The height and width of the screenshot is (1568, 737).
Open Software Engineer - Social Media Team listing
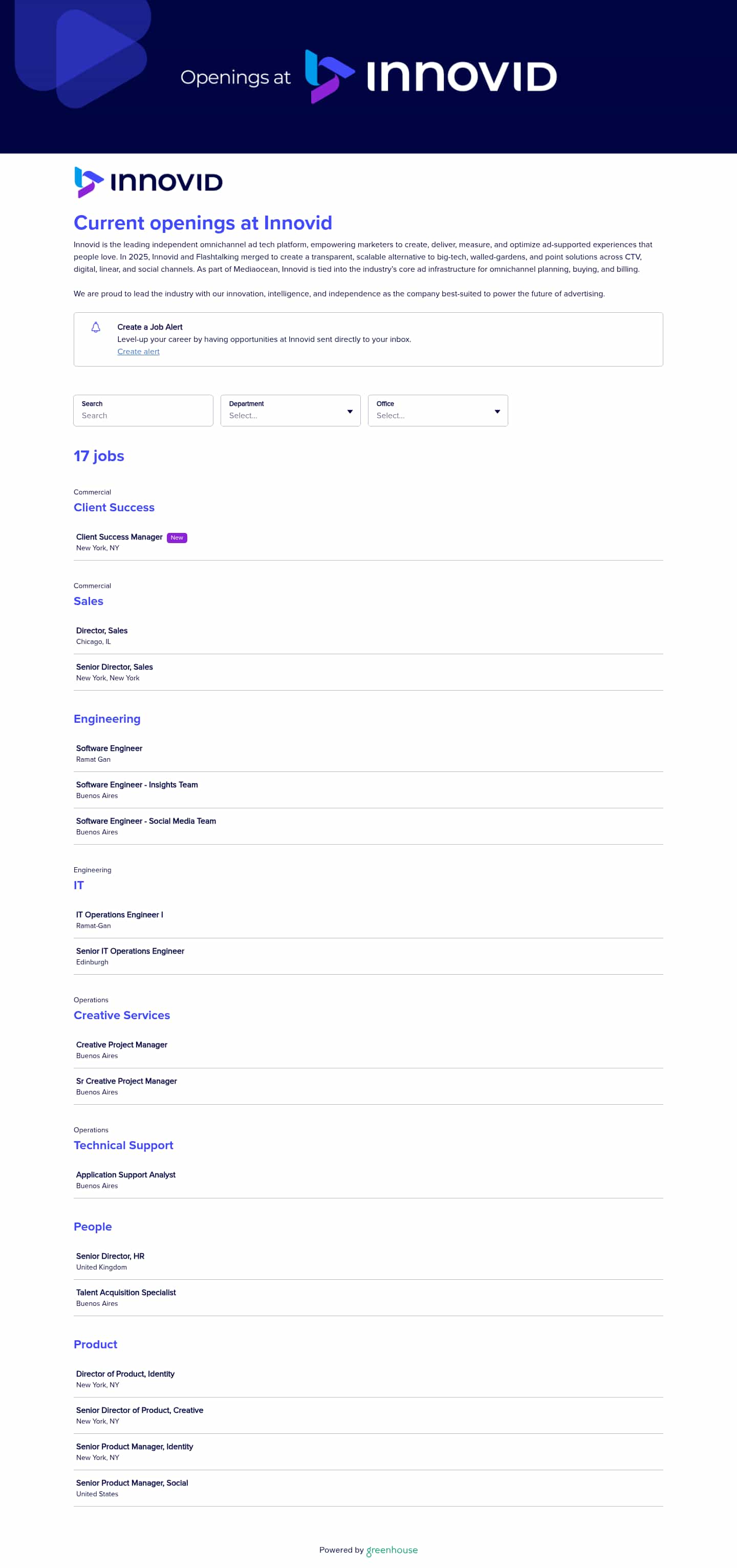368,827
